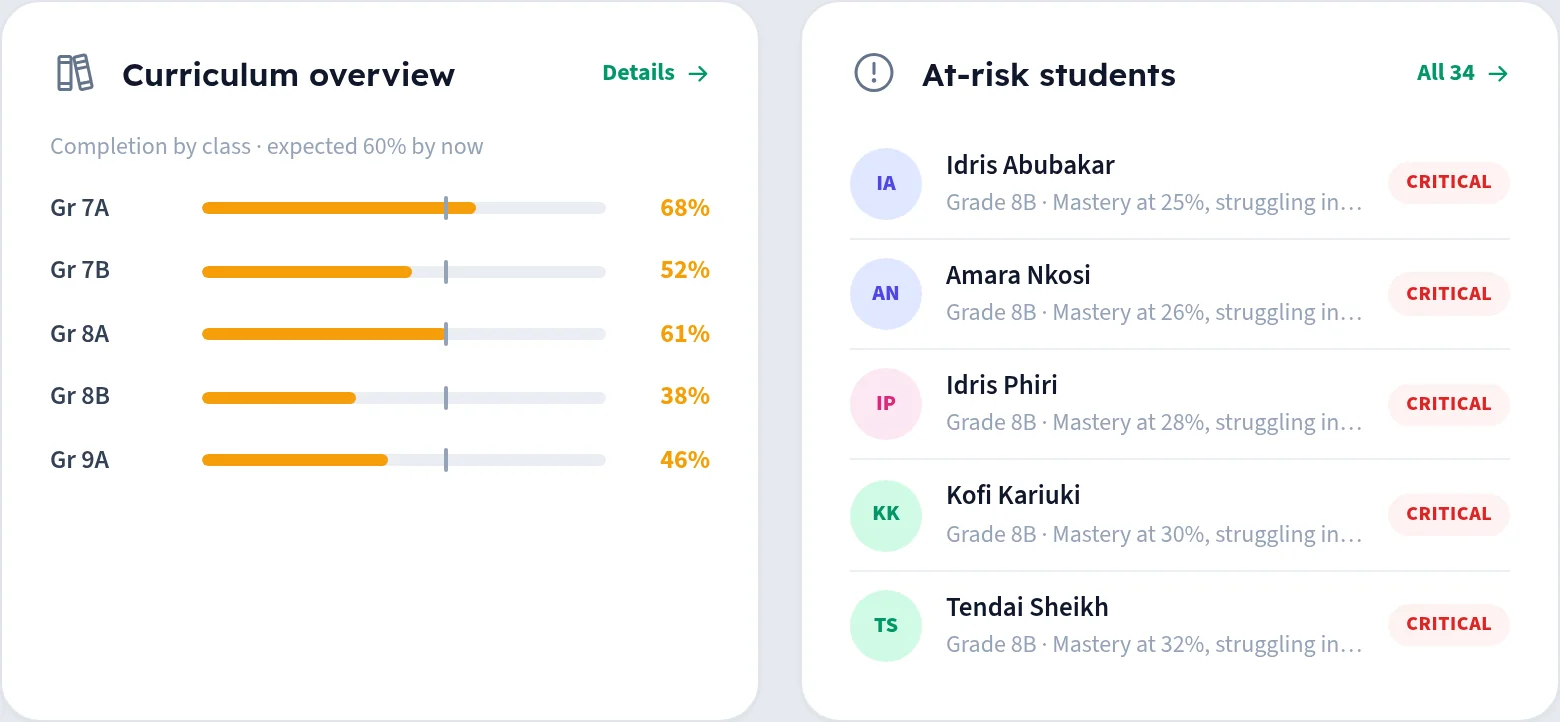Click the arrow icon next to Details

[x=698, y=73]
